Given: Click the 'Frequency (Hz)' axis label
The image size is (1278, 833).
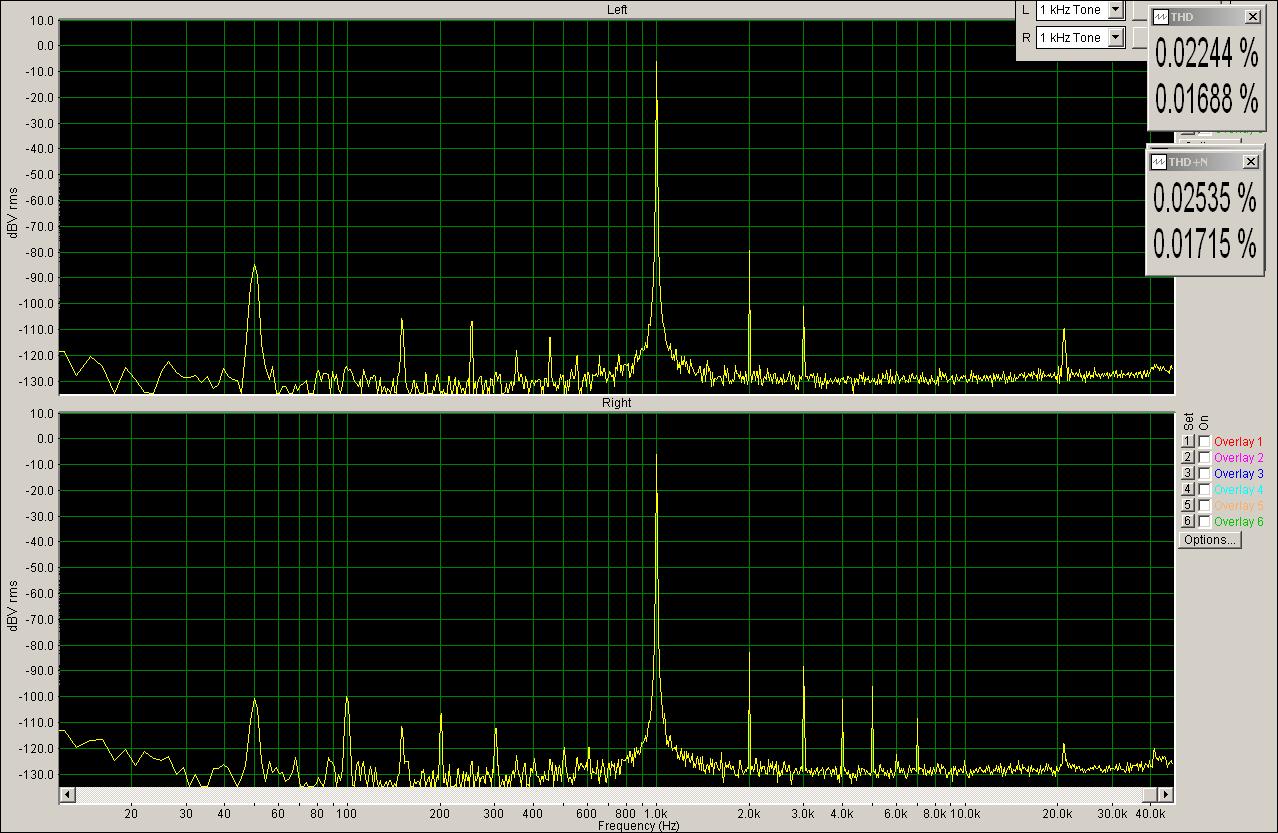Looking at the screenshot, I should click(x=639, y=826).
